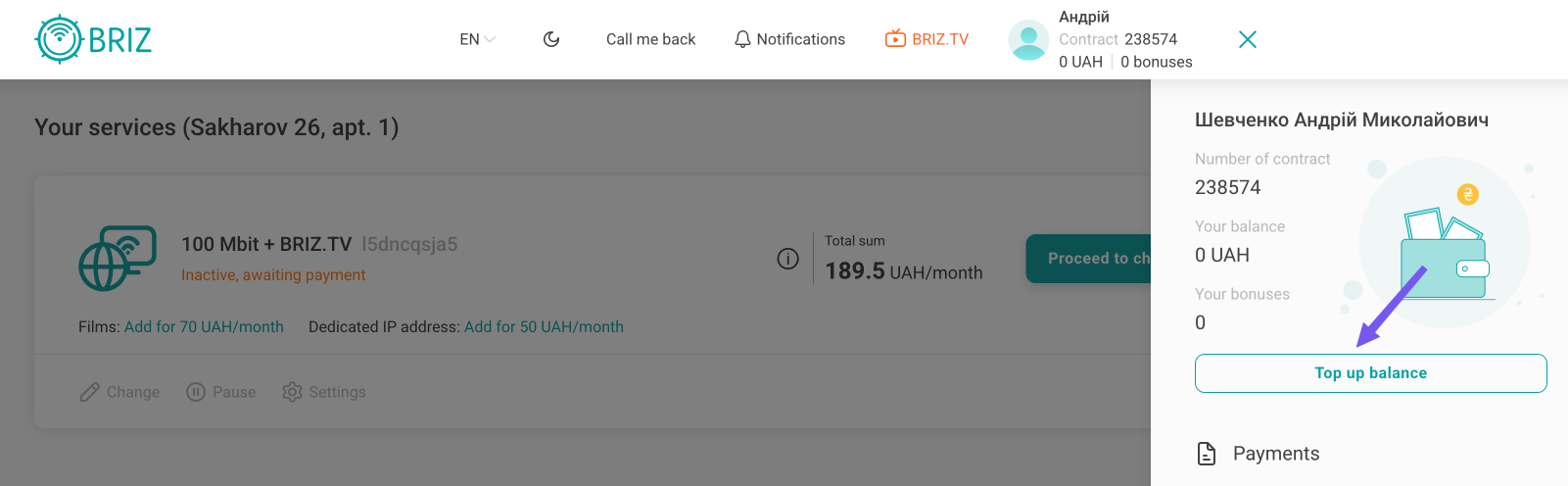
Task: Open service Settings gear icon
Action: coord(292,392)
